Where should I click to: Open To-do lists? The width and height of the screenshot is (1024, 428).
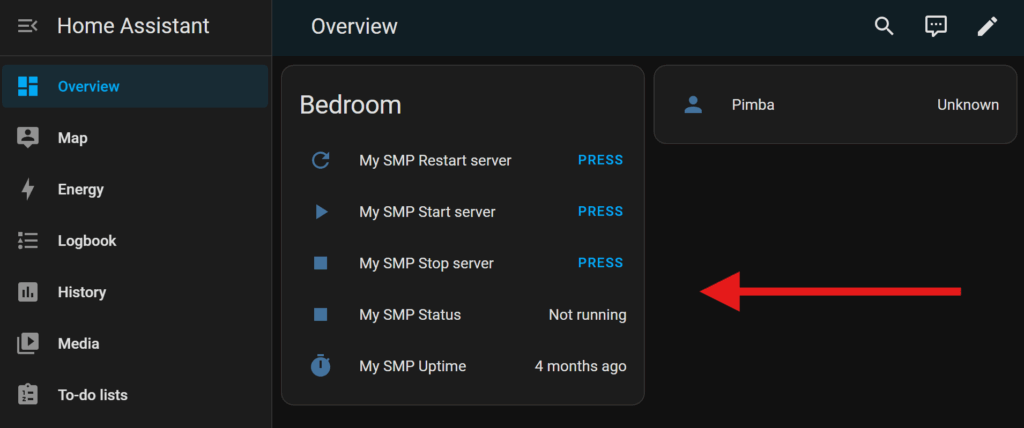[92, 395]
